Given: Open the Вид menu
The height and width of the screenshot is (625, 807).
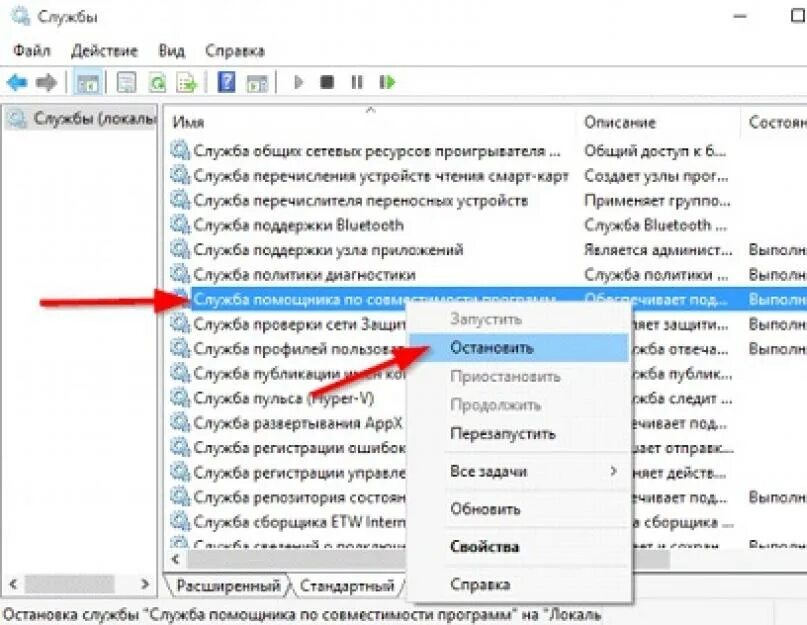Looking at the screenshot, I should 171,51.
